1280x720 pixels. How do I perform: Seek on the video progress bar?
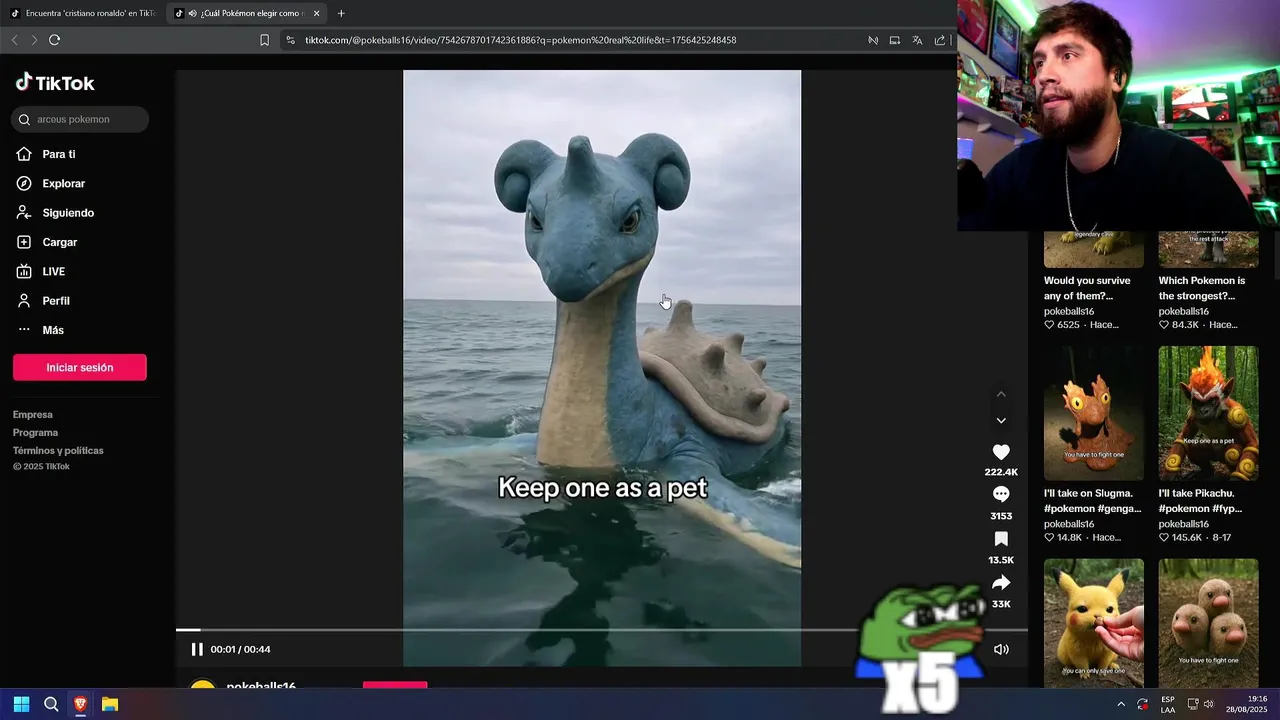602,630
